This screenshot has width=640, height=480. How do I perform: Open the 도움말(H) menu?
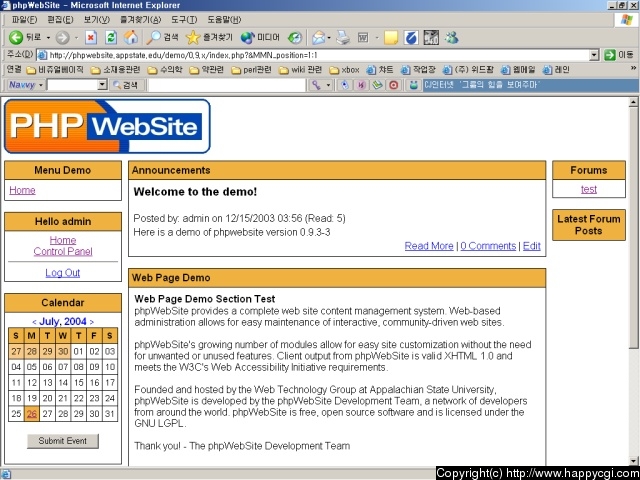coord(224,20)
